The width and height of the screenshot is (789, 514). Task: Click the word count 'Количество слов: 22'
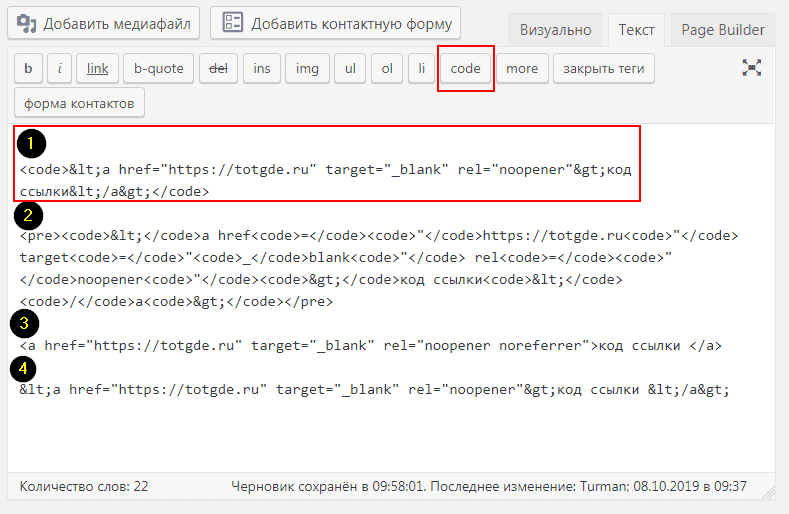point(84,486)
